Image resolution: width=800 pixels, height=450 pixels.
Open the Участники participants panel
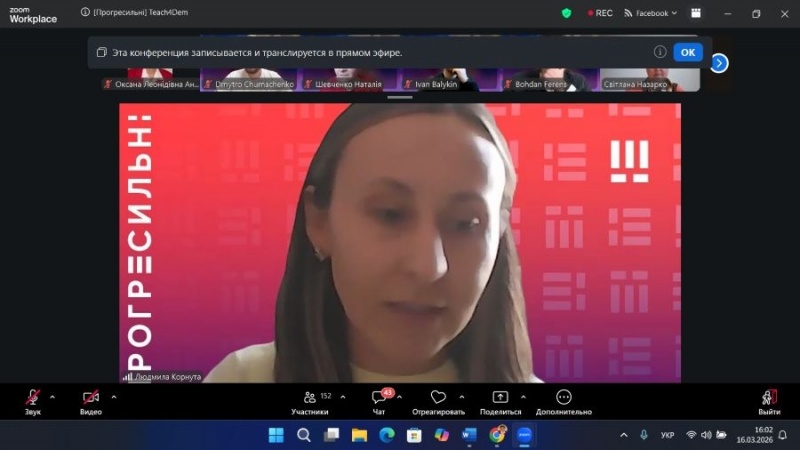[x=310, y=397]
